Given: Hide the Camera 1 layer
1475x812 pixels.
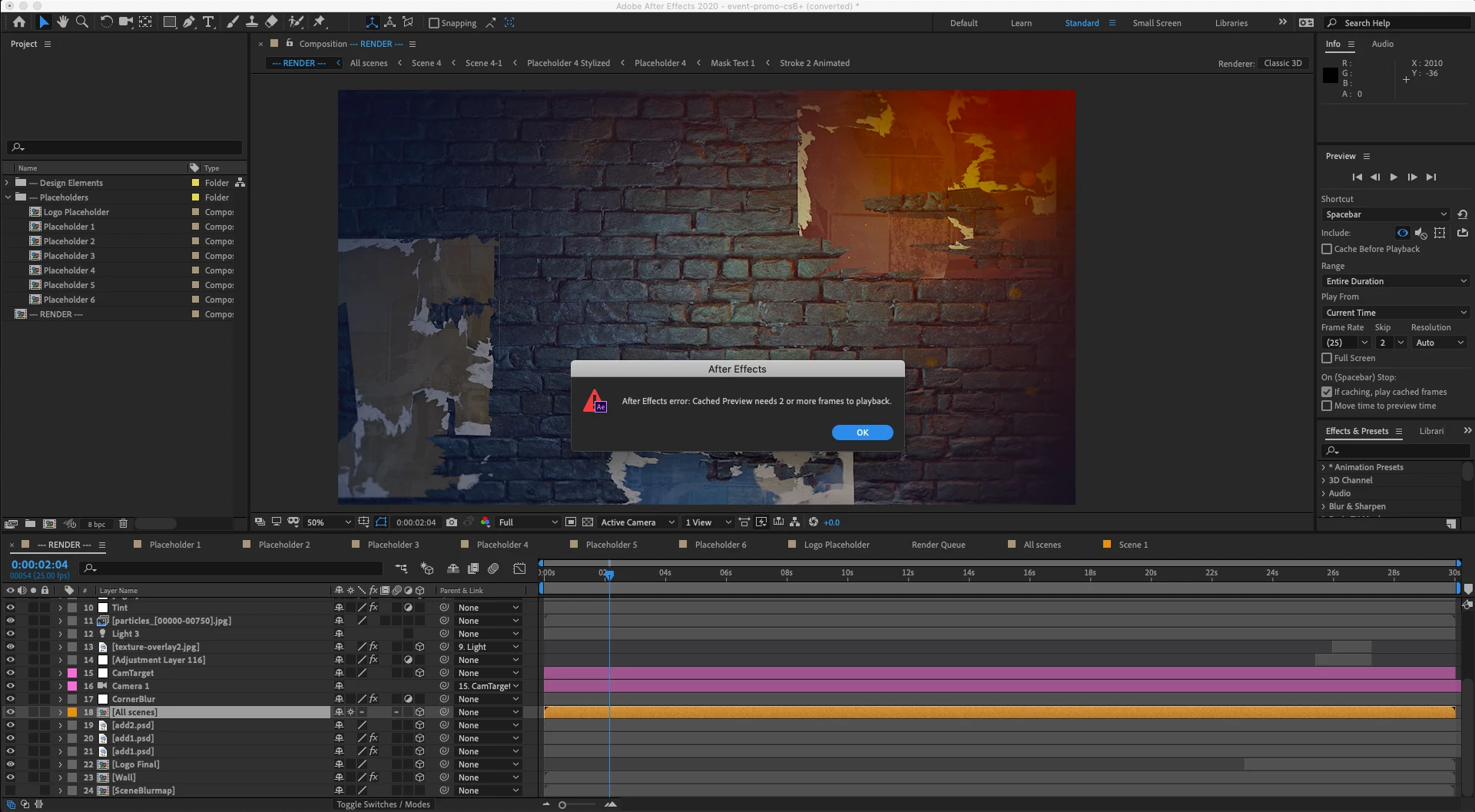Looking at the screenshot, I should pyautogui.click(x=11, y=686).
